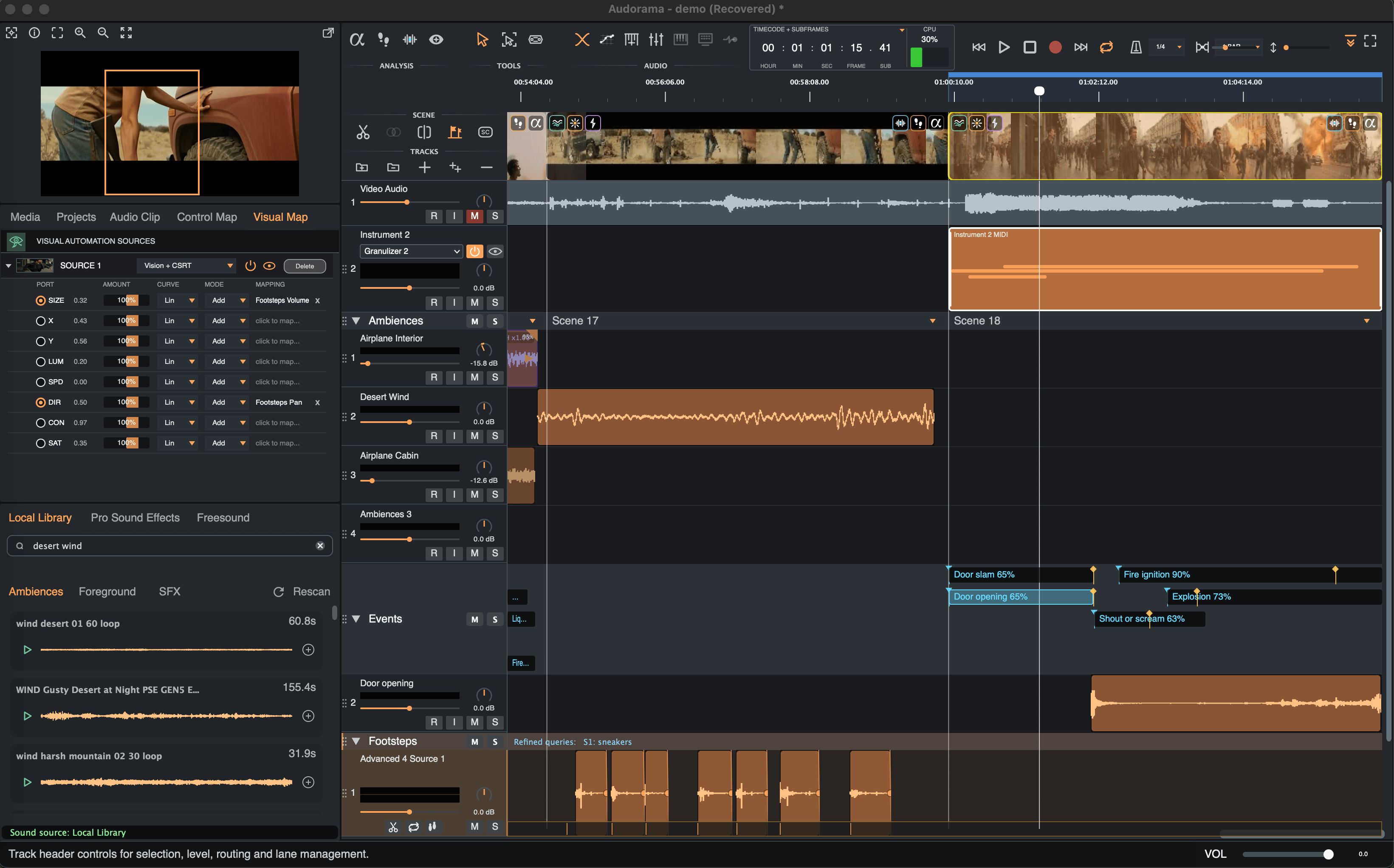
Task: Add a new track with plus icon
Action: tap(424, 167)
